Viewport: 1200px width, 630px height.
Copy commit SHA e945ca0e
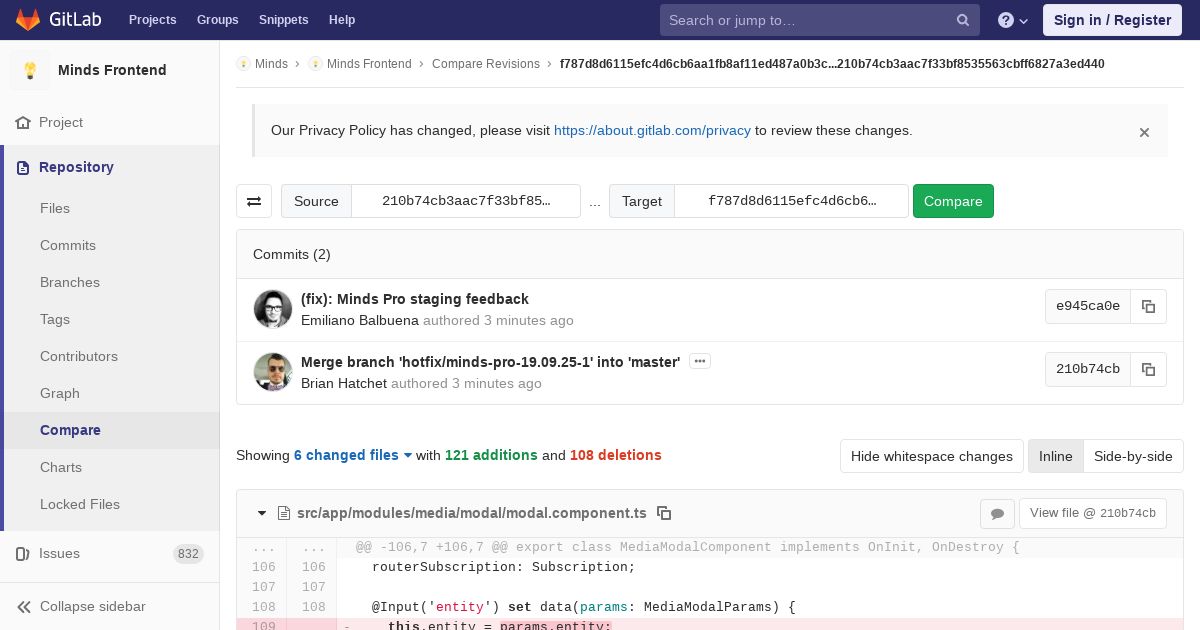tap(1148, 306)
